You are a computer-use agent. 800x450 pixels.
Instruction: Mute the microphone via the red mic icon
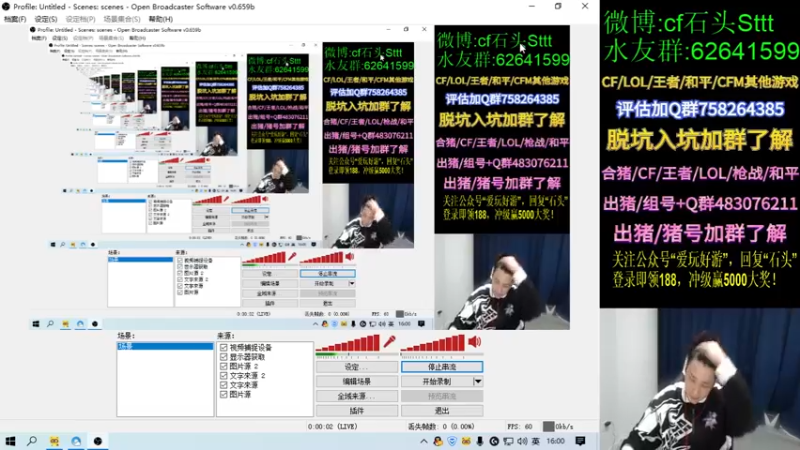tap(390, 342)
